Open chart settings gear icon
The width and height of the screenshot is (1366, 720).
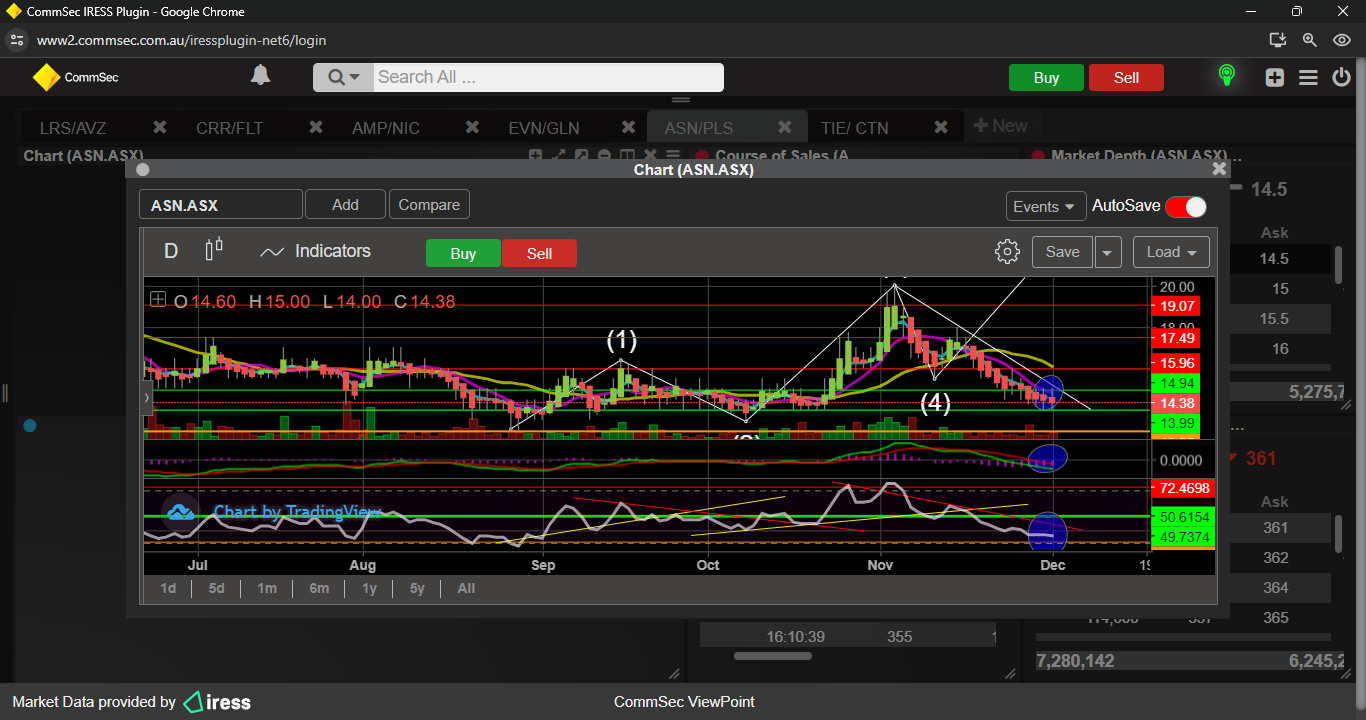coord(1007,252)
